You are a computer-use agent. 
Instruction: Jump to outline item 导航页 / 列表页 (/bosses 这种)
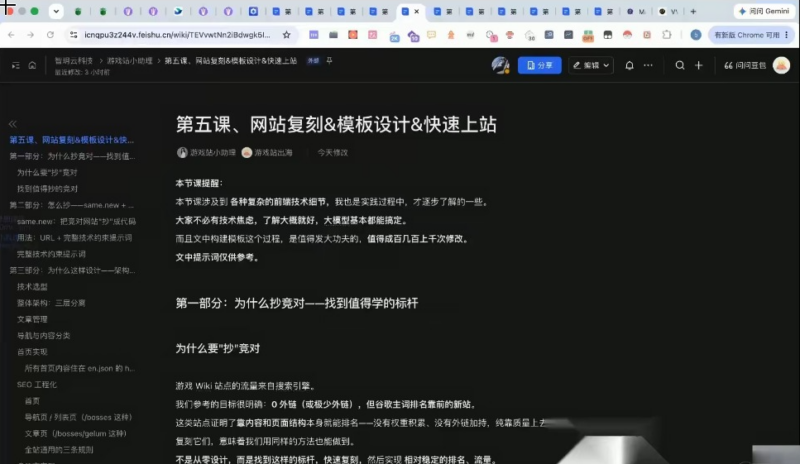click(x=79, y=418)
